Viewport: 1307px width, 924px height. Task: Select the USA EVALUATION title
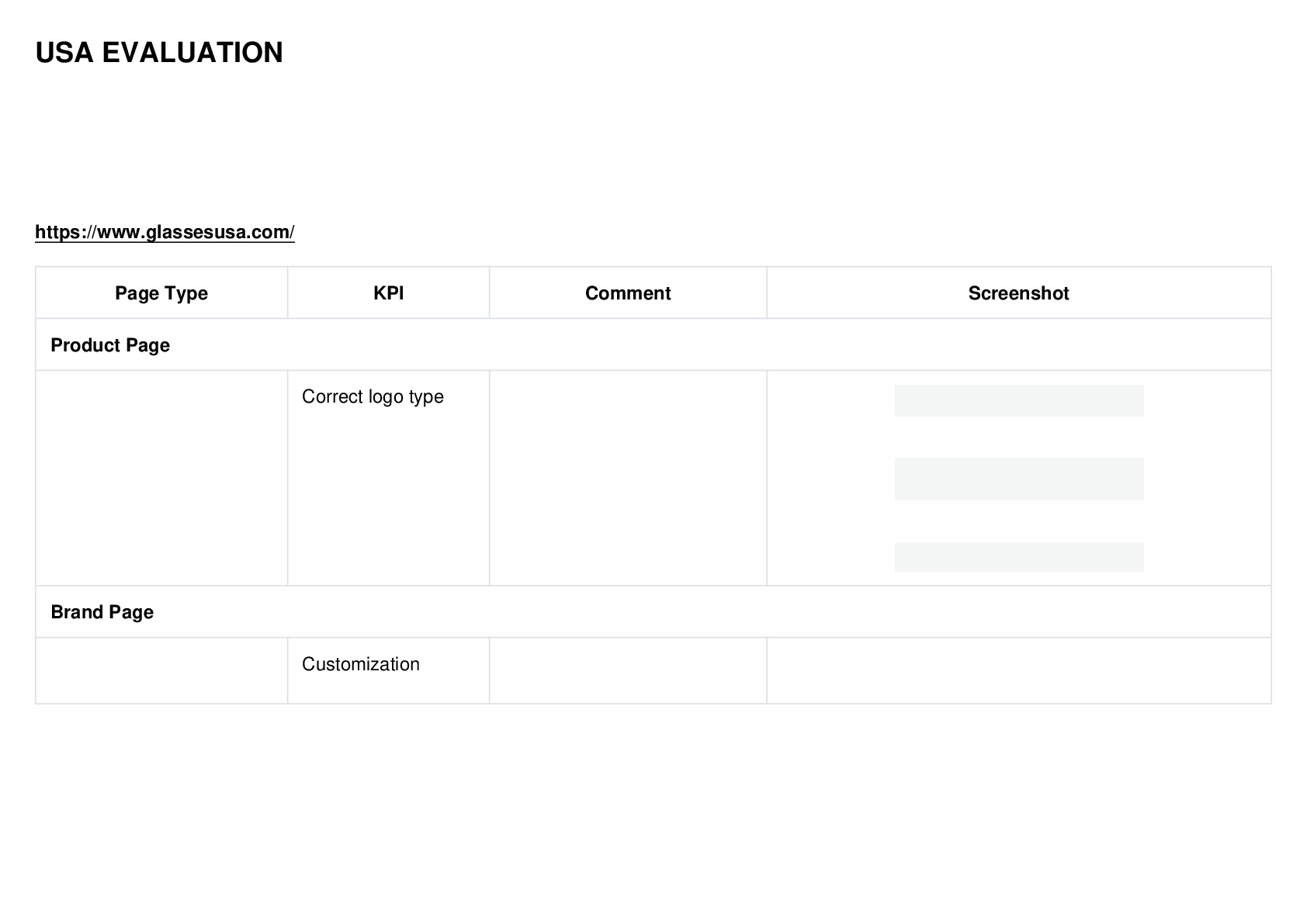pyautogui.click(x=159, y=53)
